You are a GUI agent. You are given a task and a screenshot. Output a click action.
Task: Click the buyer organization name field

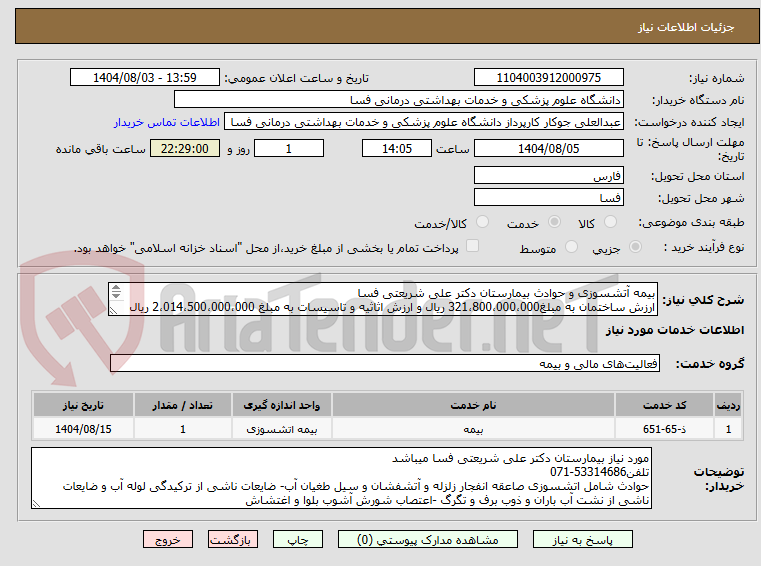pos(398,100)
